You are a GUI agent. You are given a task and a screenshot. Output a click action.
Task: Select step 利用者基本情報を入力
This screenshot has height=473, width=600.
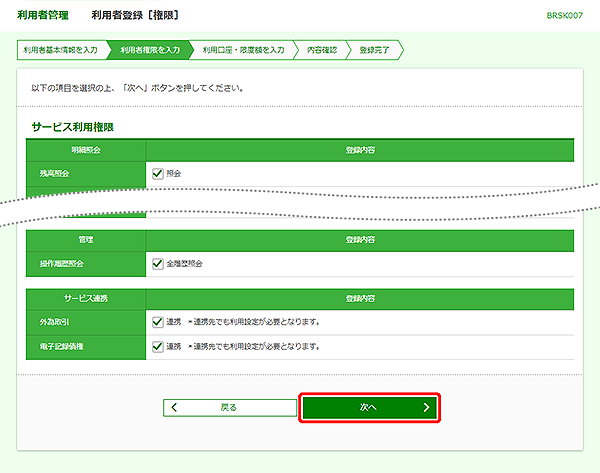click(61, 50)
